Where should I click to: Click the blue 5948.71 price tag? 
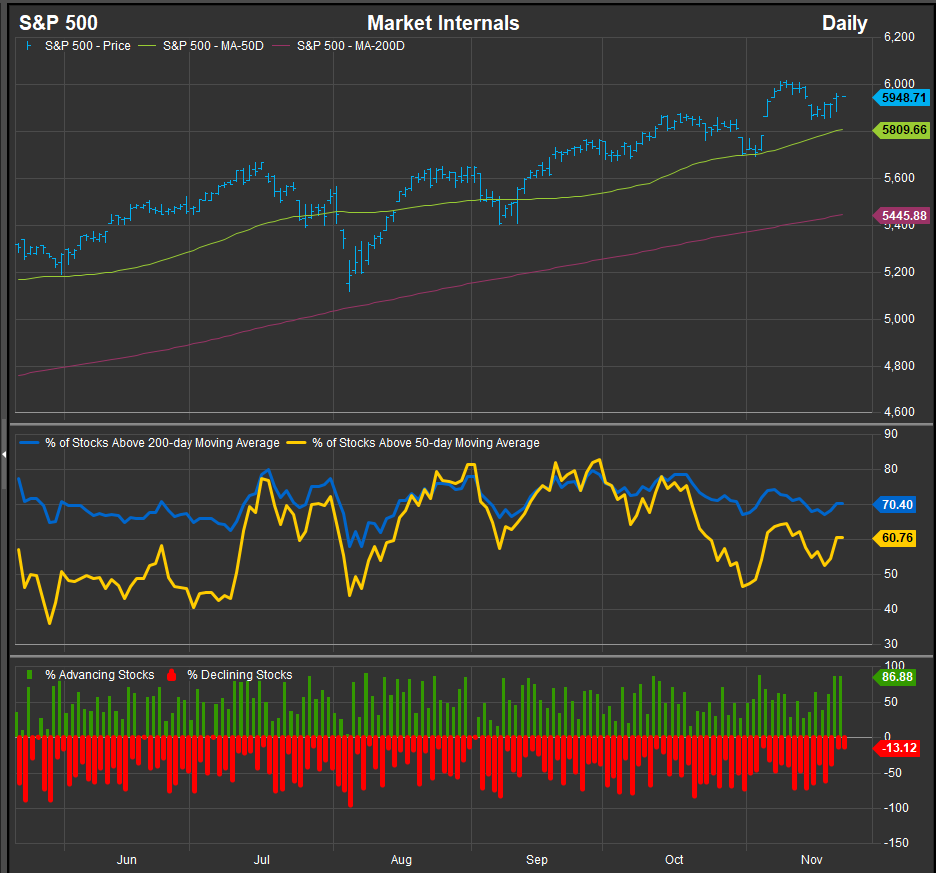click(902, 98)
